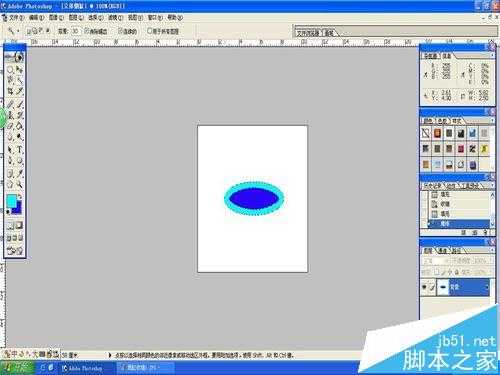
Task: Select Magic Wand state in History
Action: coord(458,223)
